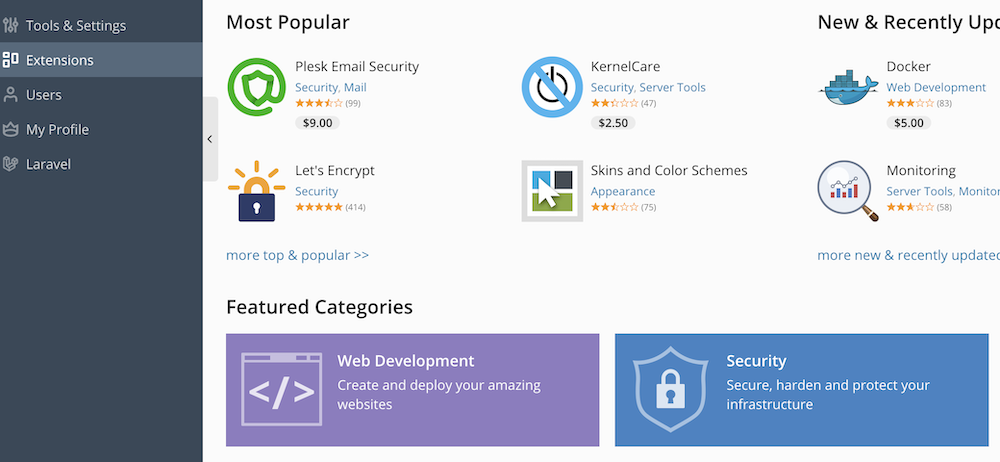Open the Extensions sidebar menu item
The image size is (1000, 462).
pos(60,60)
